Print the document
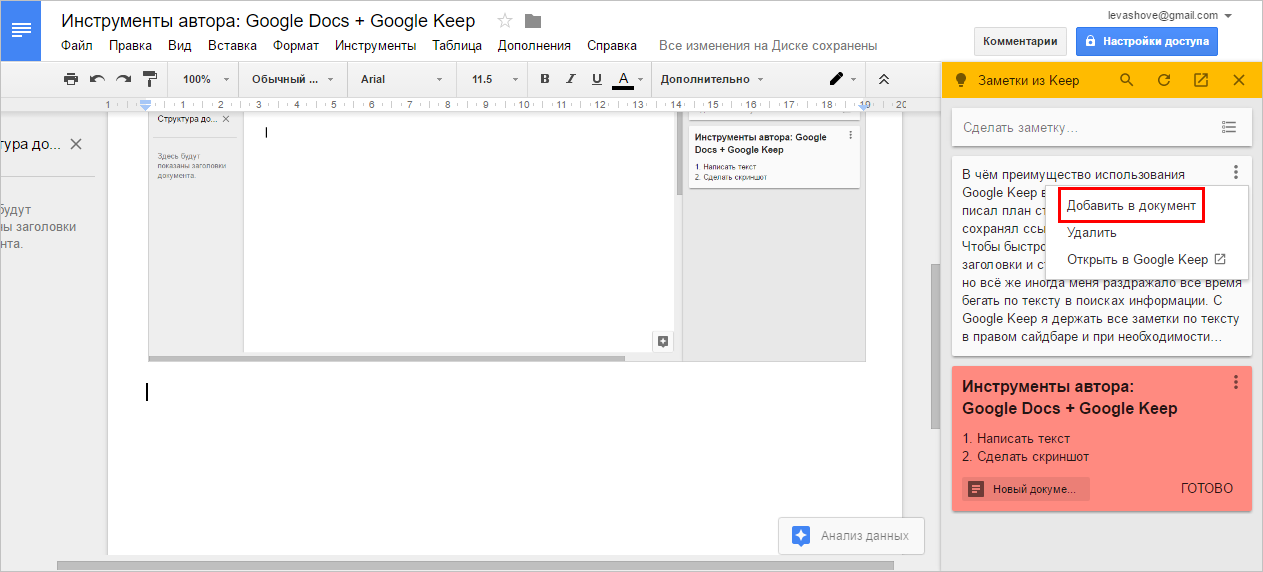The width and height of the screenshot is (1263, 572). tap(70, 79)
